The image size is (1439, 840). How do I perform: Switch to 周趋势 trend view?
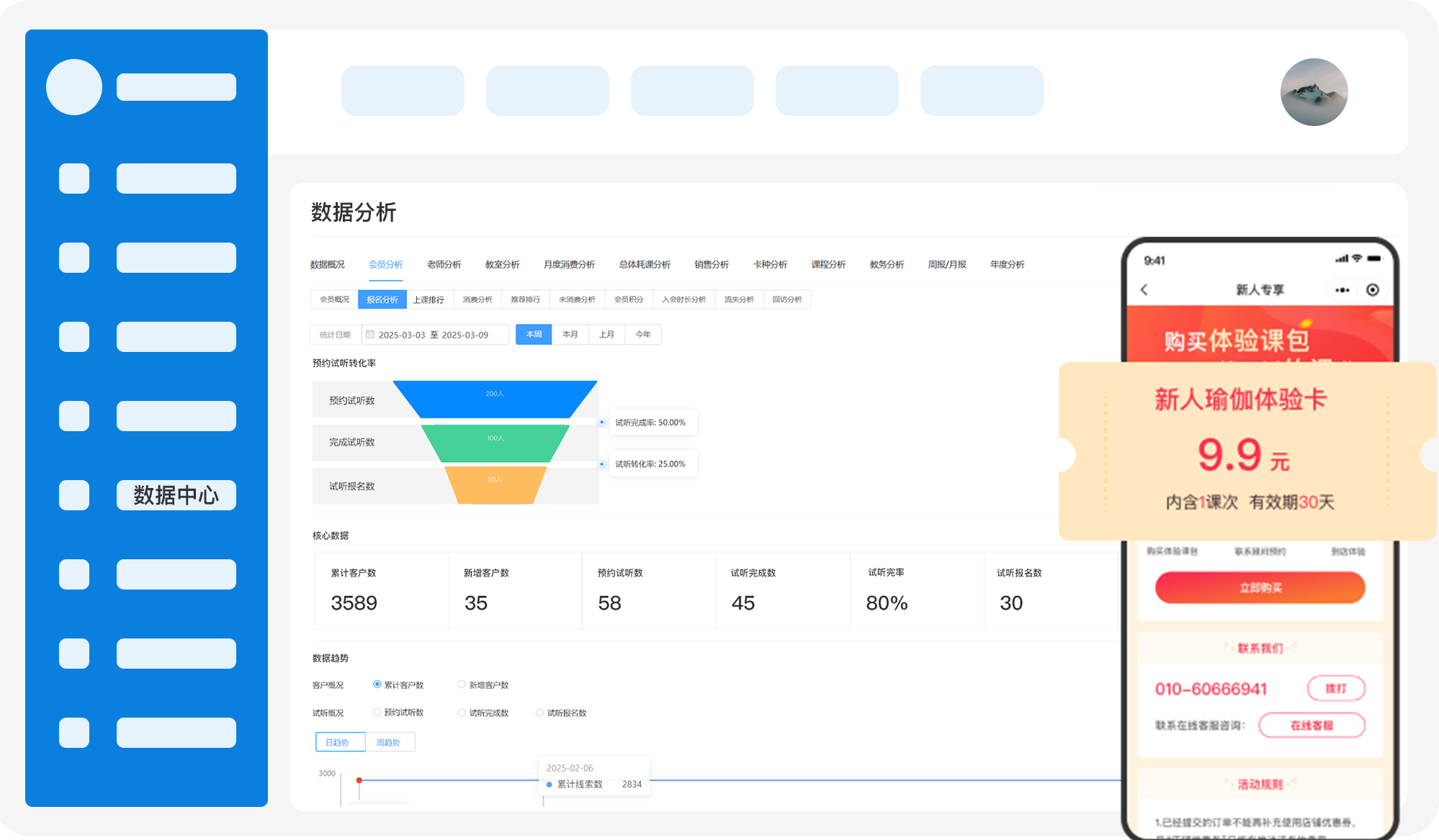click(x=388, y=742)
